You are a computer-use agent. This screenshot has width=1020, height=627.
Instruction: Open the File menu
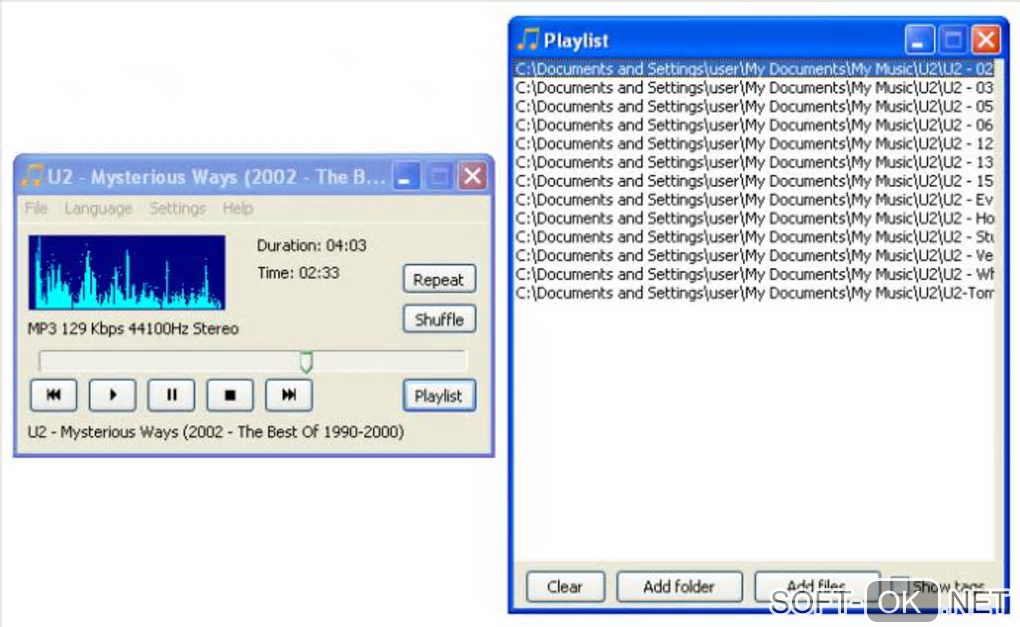(36, 208)
